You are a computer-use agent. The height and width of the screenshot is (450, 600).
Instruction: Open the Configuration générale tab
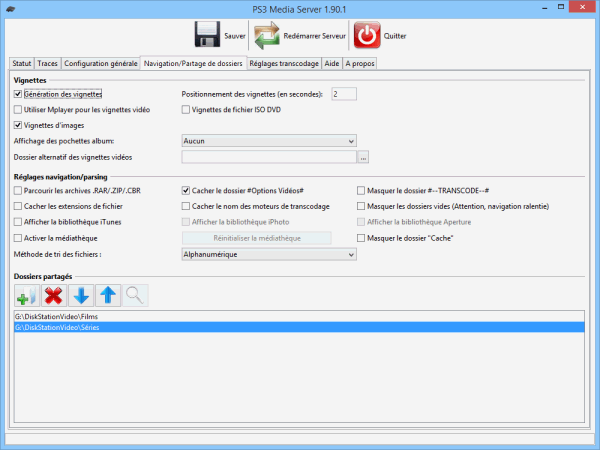[101, 63]
